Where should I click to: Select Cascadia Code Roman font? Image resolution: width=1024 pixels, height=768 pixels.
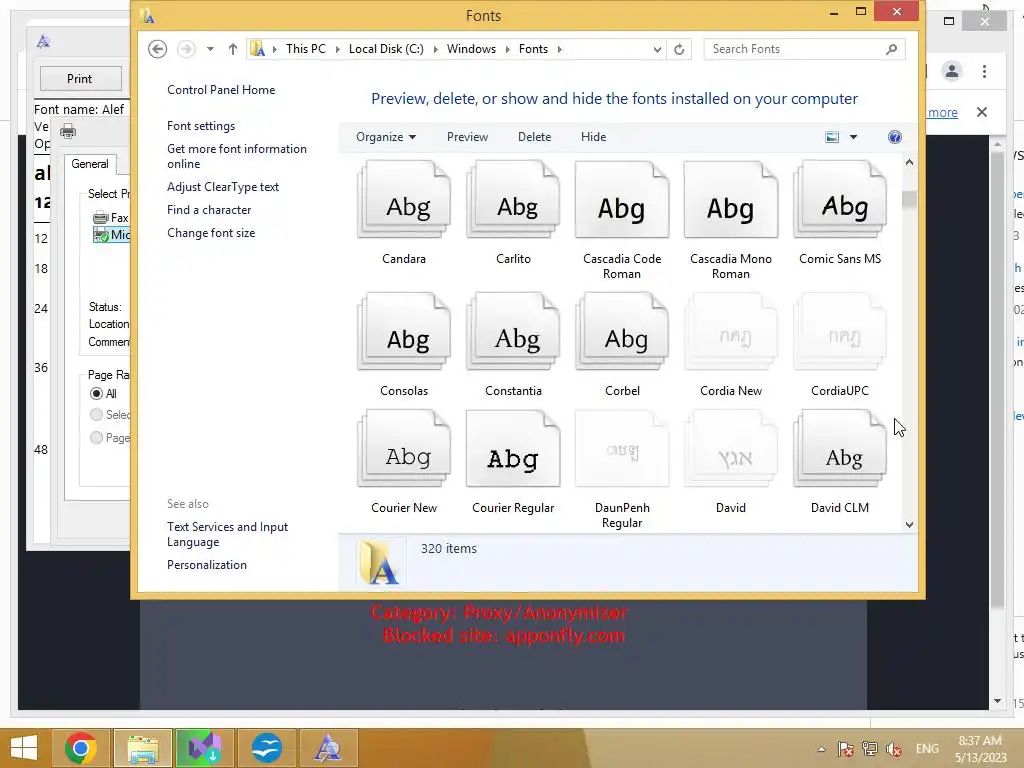[622, 200]
